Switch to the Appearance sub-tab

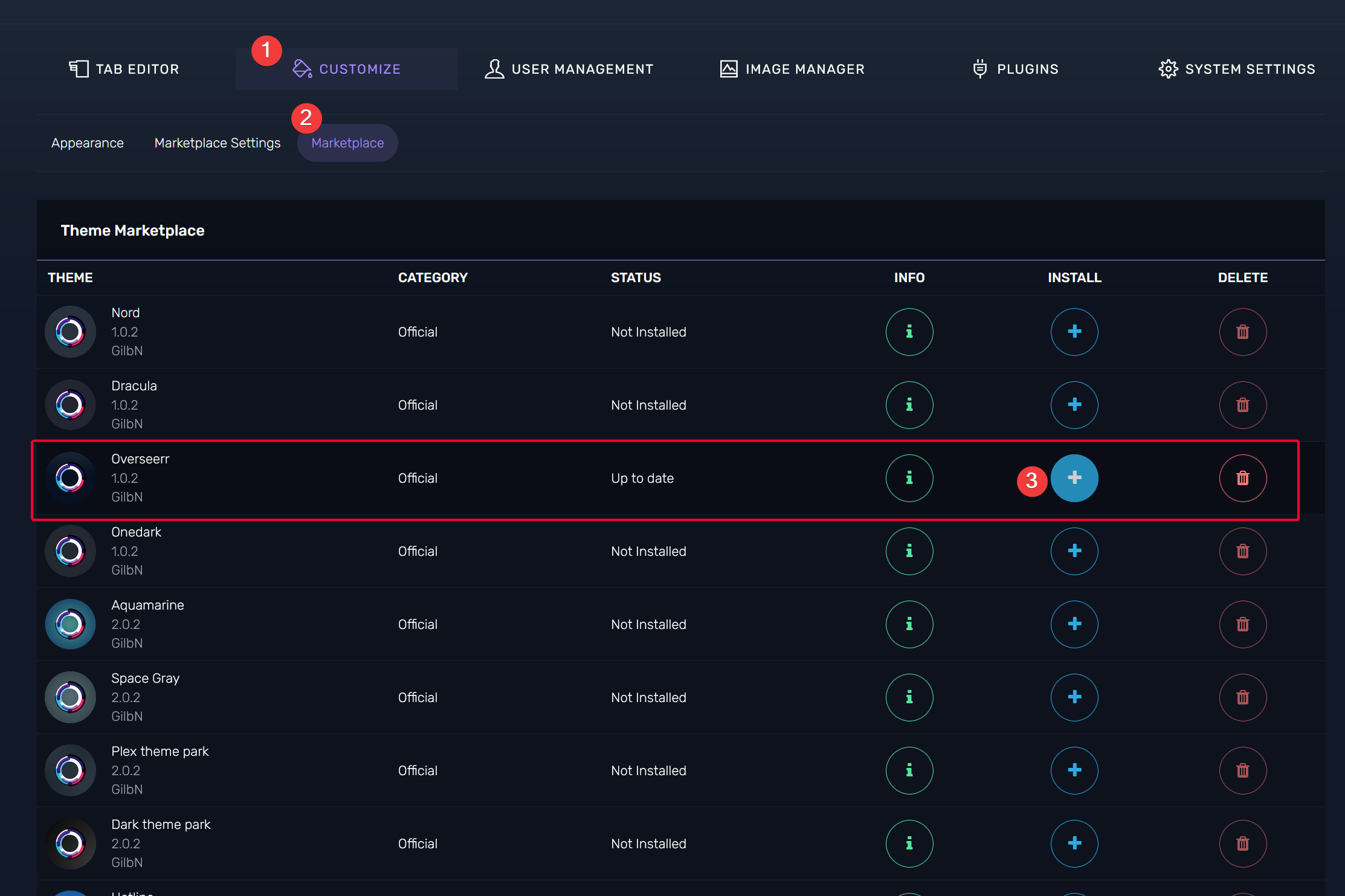[x=88, y=143]
